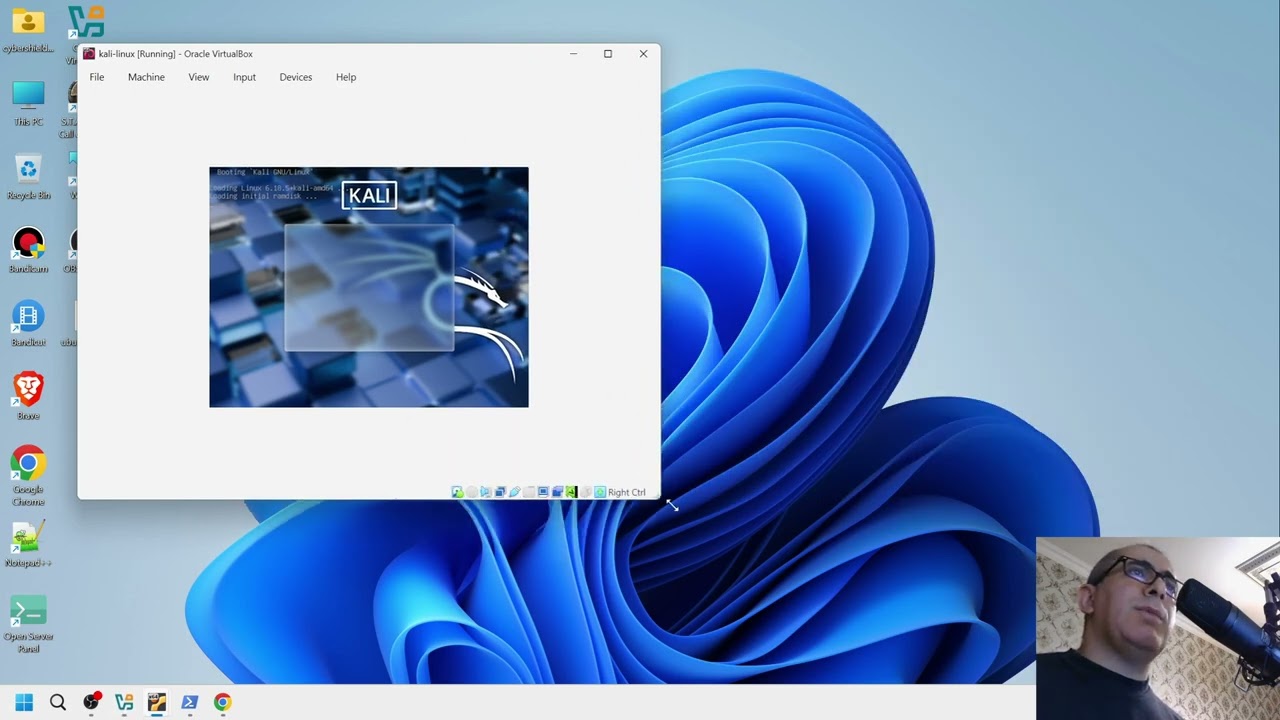Open Google Chrome from the taskbar

click(x=223, y=702)
